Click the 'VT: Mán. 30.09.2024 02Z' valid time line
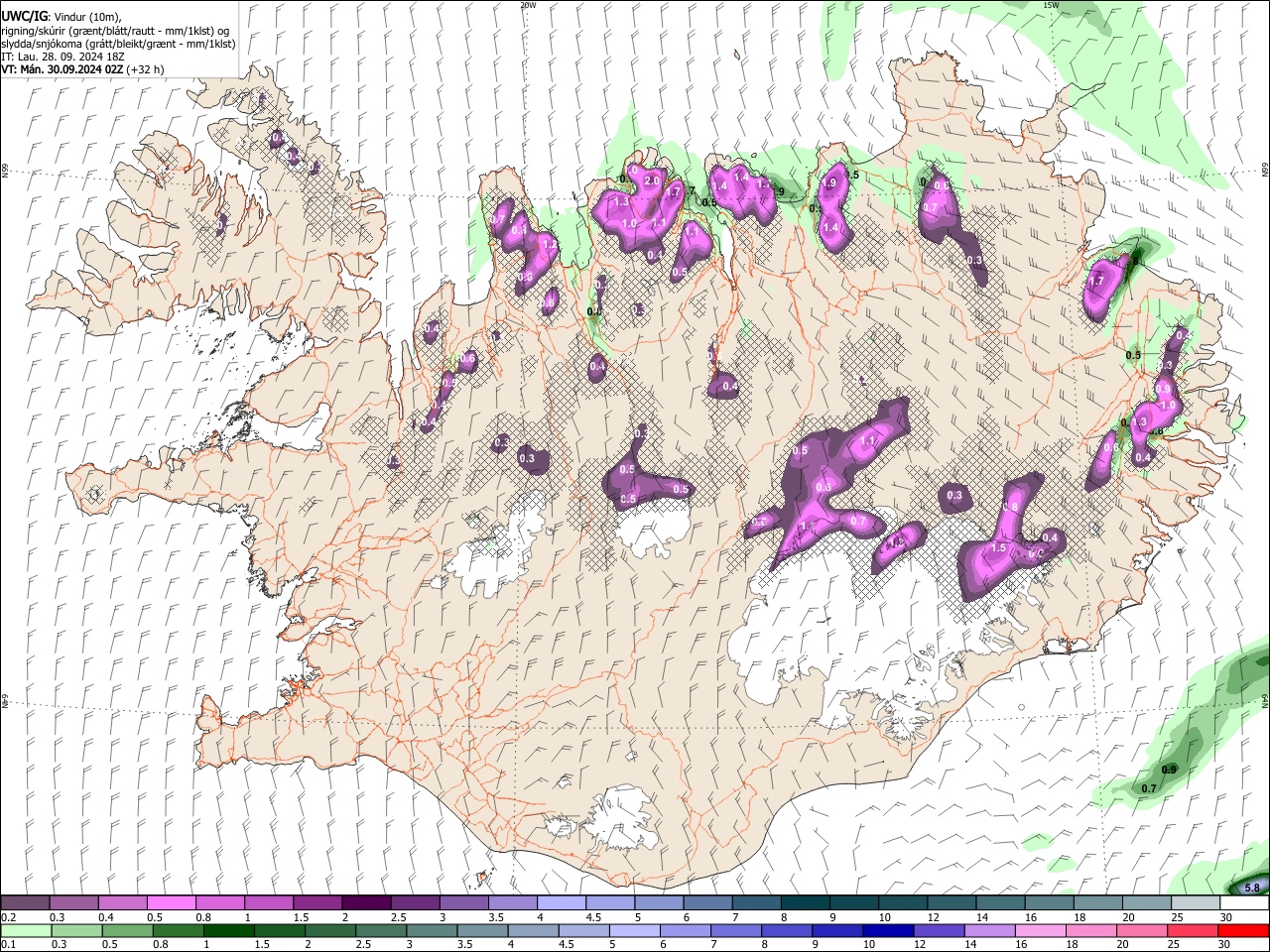 (82, 69)
